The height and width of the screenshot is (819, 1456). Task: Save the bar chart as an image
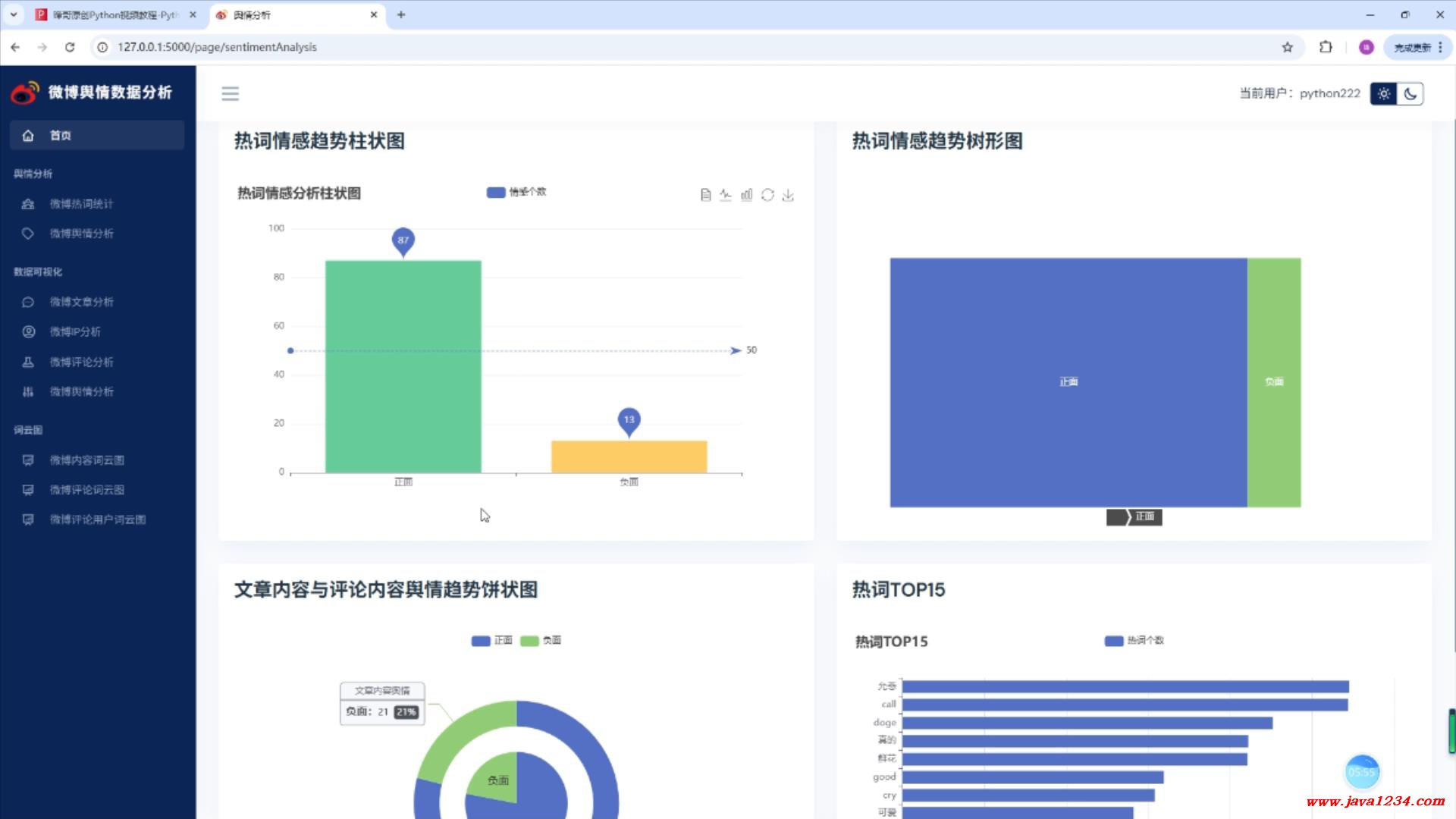(x=788, y=195)
